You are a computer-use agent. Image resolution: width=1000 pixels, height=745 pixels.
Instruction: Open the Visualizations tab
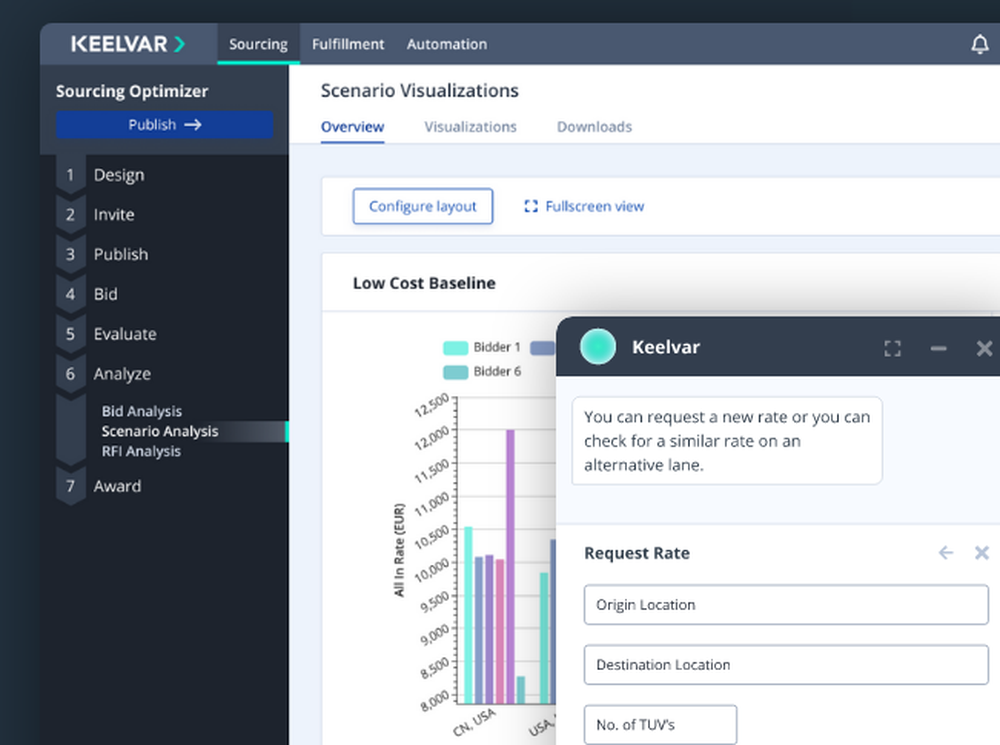coord(471,127)
